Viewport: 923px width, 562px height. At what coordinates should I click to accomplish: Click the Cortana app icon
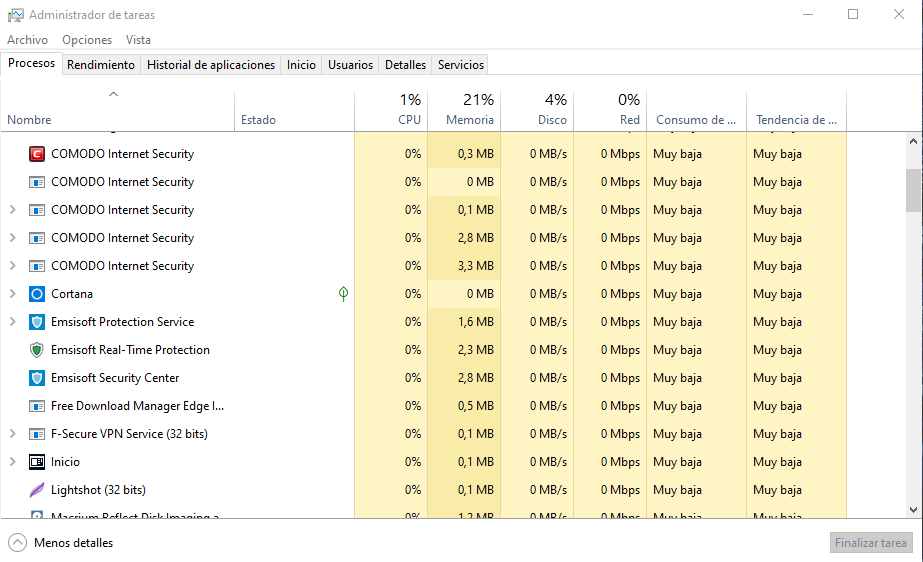[37, 294]
